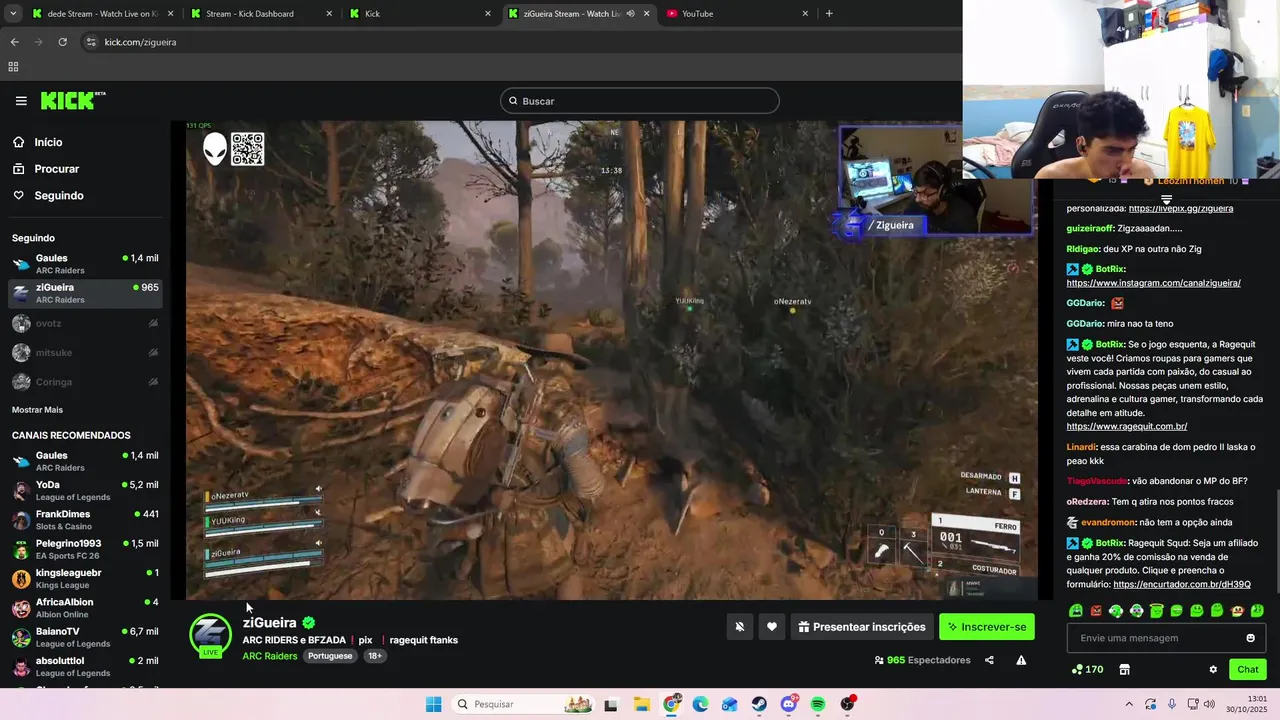Mute the ziGueira tab audio icon
Screen dimensions: 1280x720
tap(630, 14)
